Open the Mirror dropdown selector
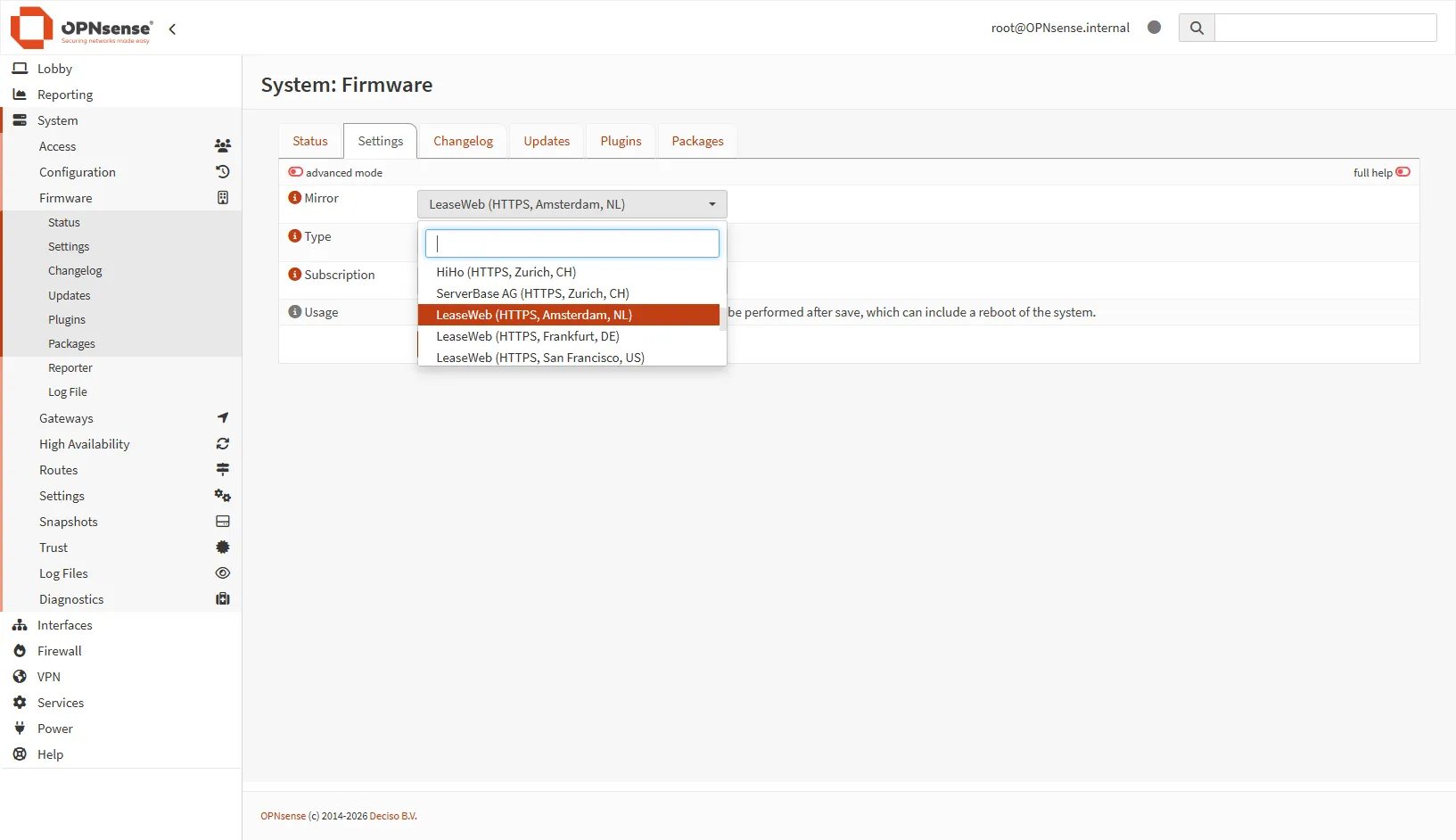 tap(572, 204)
